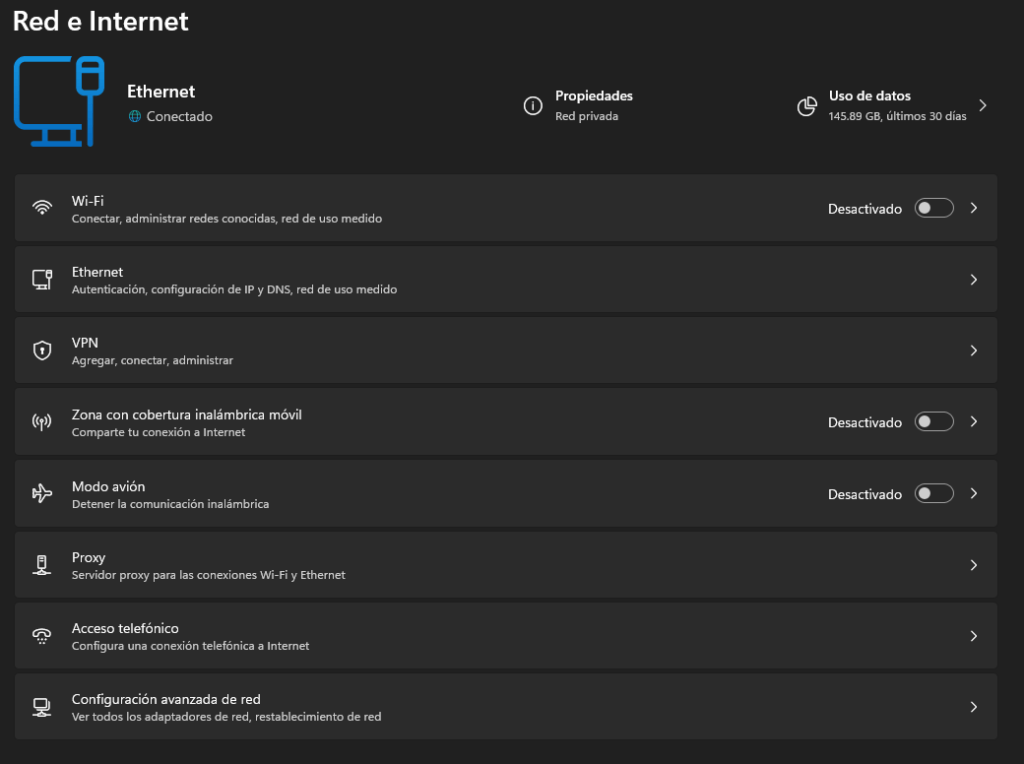The height and width of the screenshot is (764, 1024).
Task: Open Configuración avanzada de red chevron
Action: 974,707
